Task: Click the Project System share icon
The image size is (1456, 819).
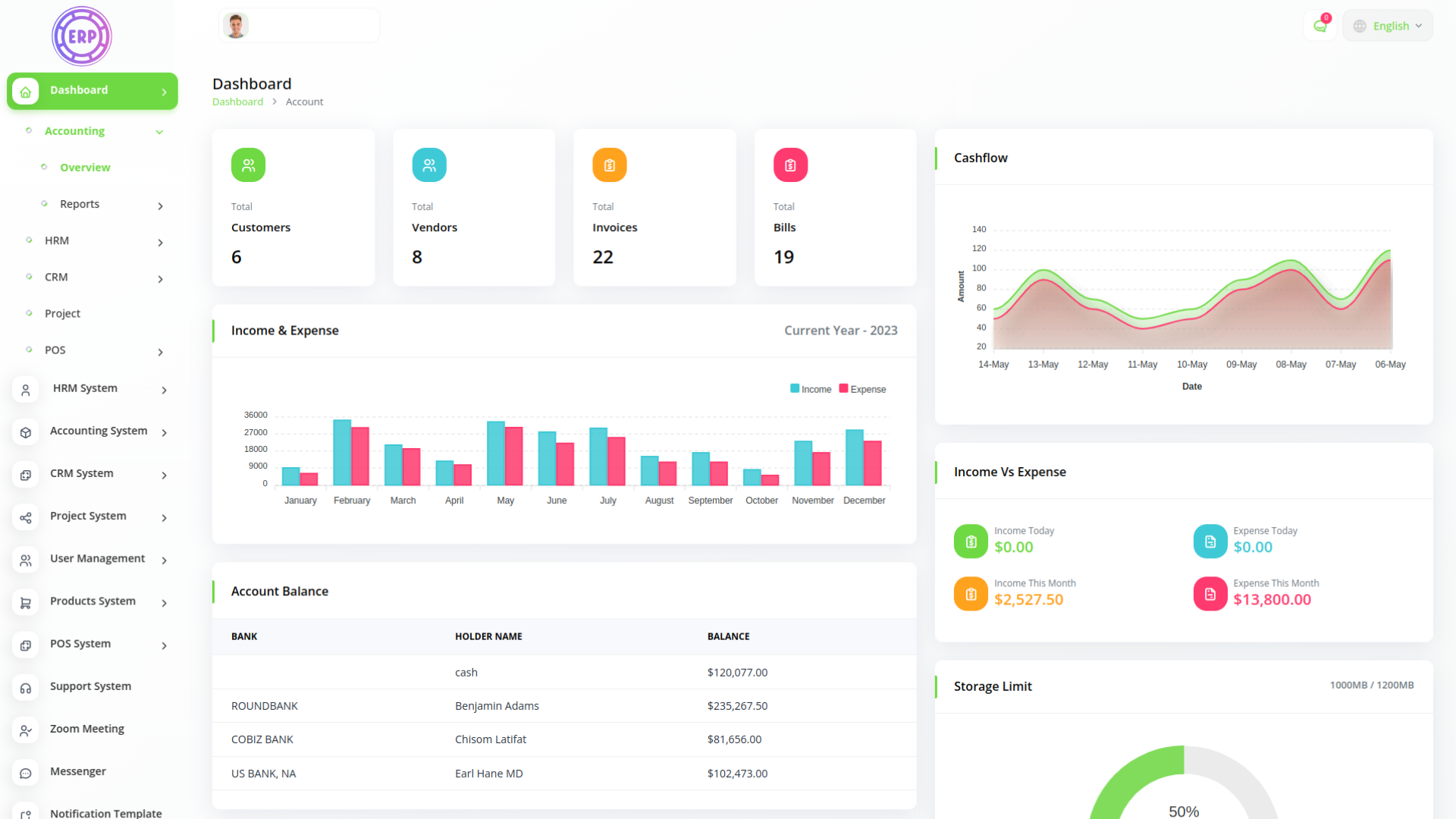Action: (x=26, y=518)
